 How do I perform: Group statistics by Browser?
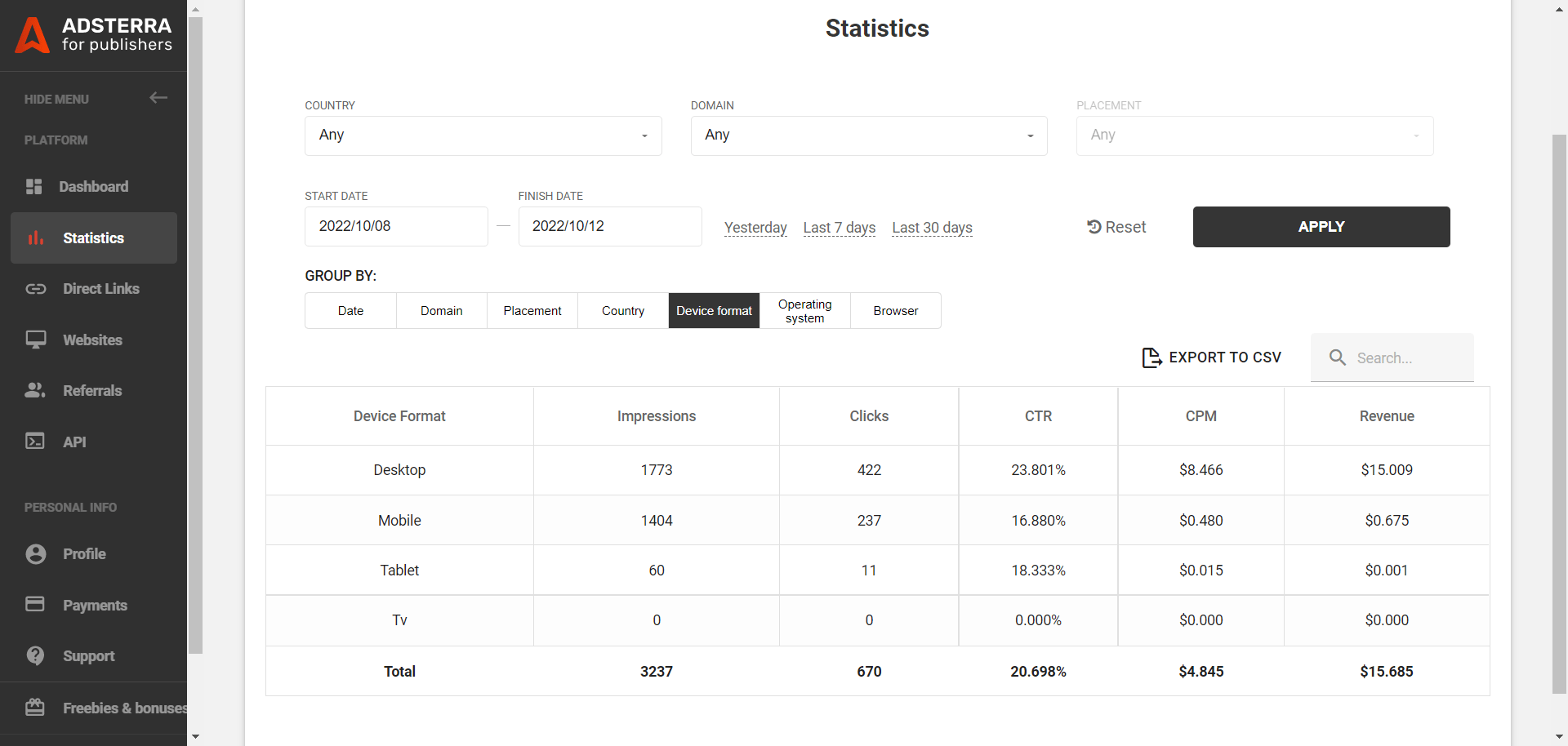pyautogui.click(x=895, y=311)
